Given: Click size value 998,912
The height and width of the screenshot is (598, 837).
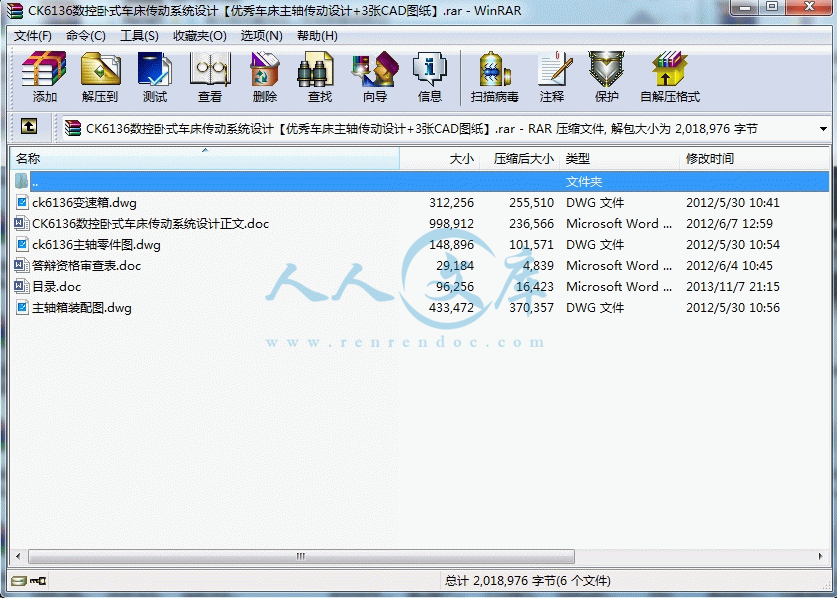Looking at the screenshot, I should pos(451,224).
